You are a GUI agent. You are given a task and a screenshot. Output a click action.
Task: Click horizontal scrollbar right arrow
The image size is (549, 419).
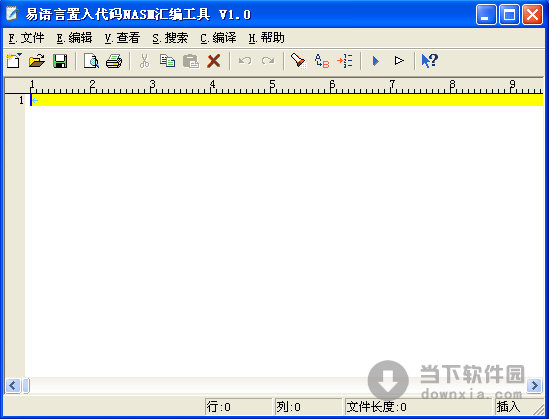pos(534,386)
